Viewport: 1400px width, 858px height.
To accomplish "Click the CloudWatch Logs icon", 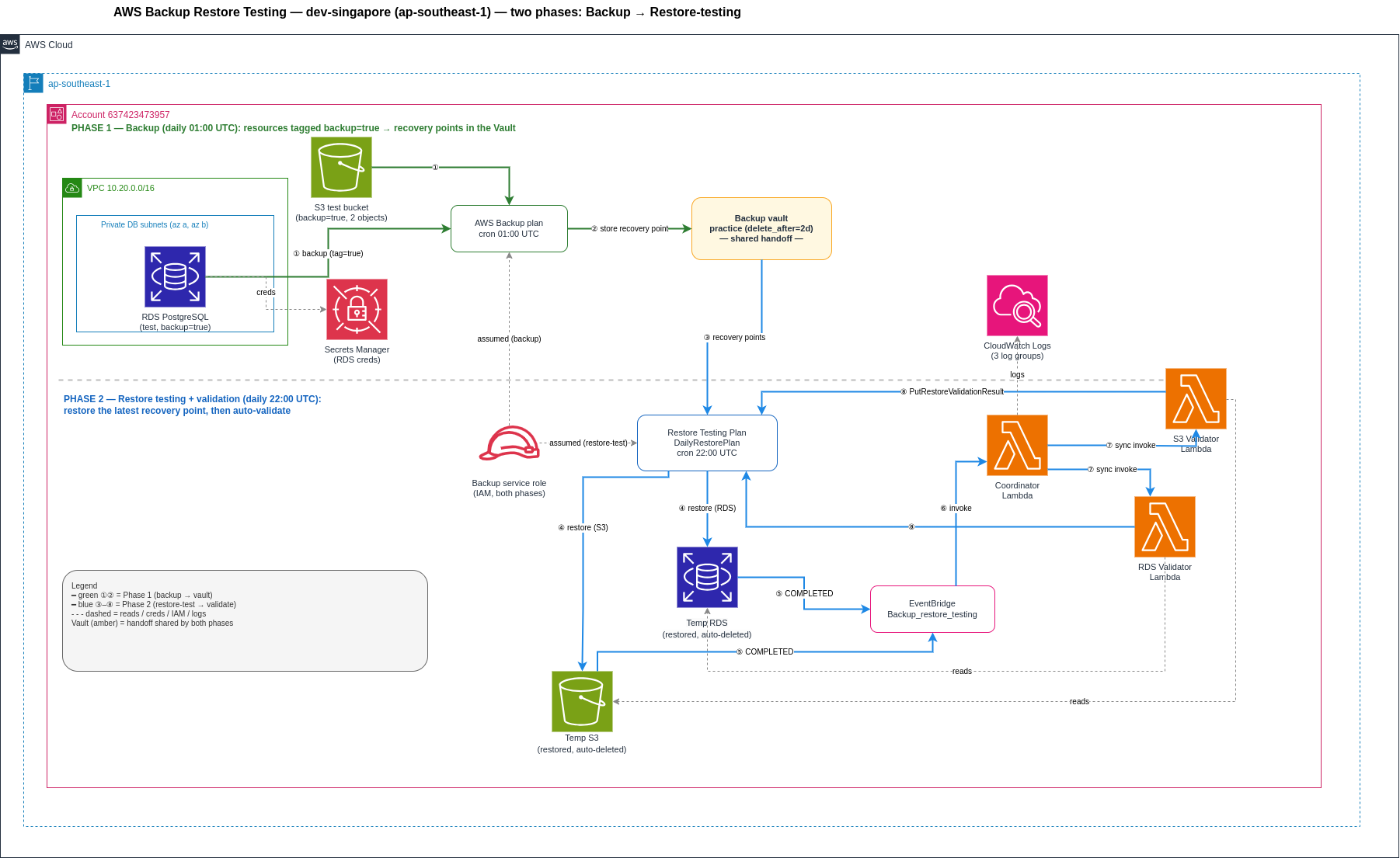I will click(x=1017, y=305).
